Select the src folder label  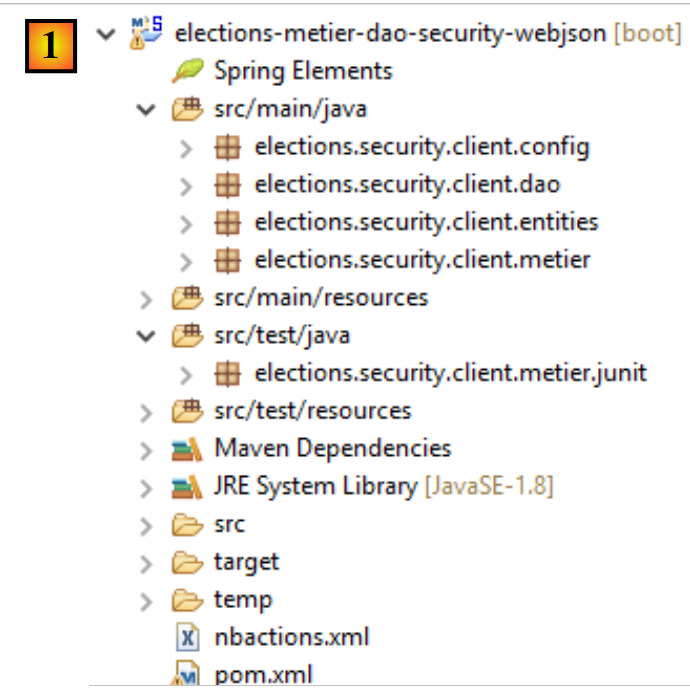(229, 524)
